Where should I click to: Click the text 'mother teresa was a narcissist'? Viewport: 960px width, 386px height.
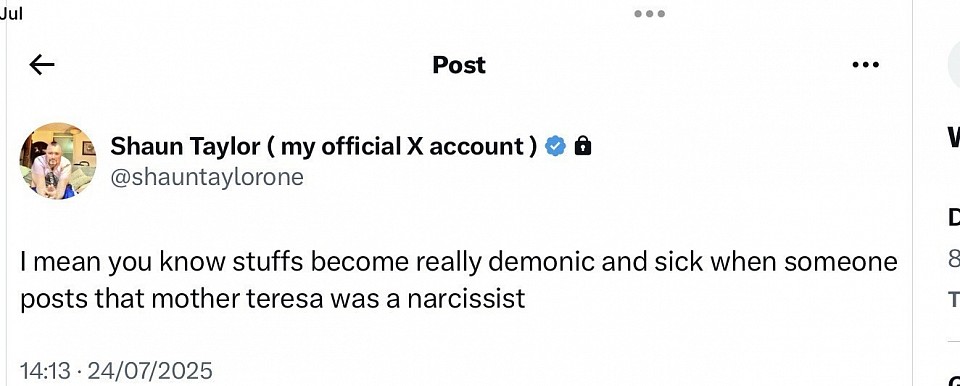pos(335,298)
